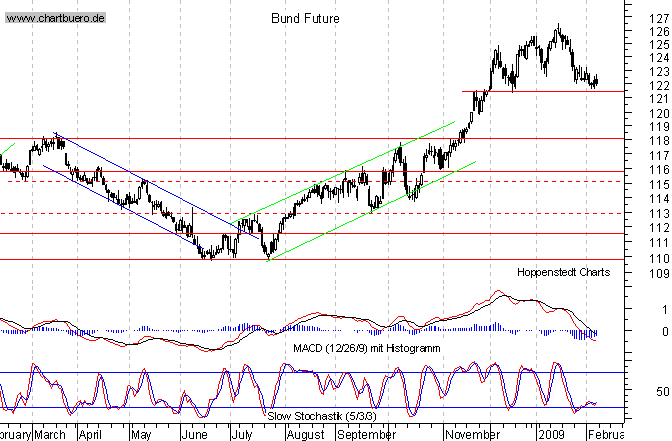
Task: Click the Slow Stochastik (5/3/3) label
Action: click(x=321, y=416)
